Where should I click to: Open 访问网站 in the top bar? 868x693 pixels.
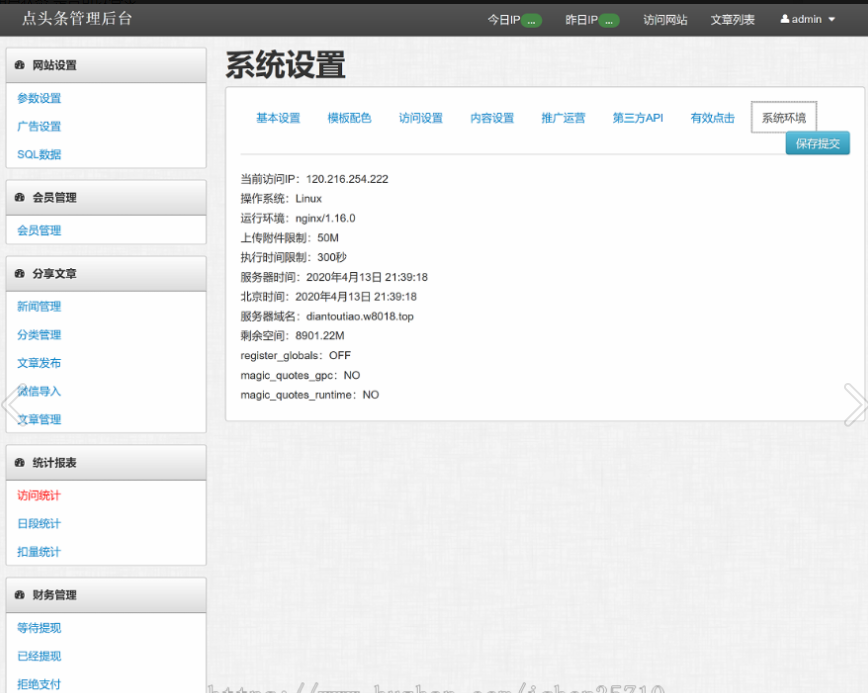[x=665, y=20]
